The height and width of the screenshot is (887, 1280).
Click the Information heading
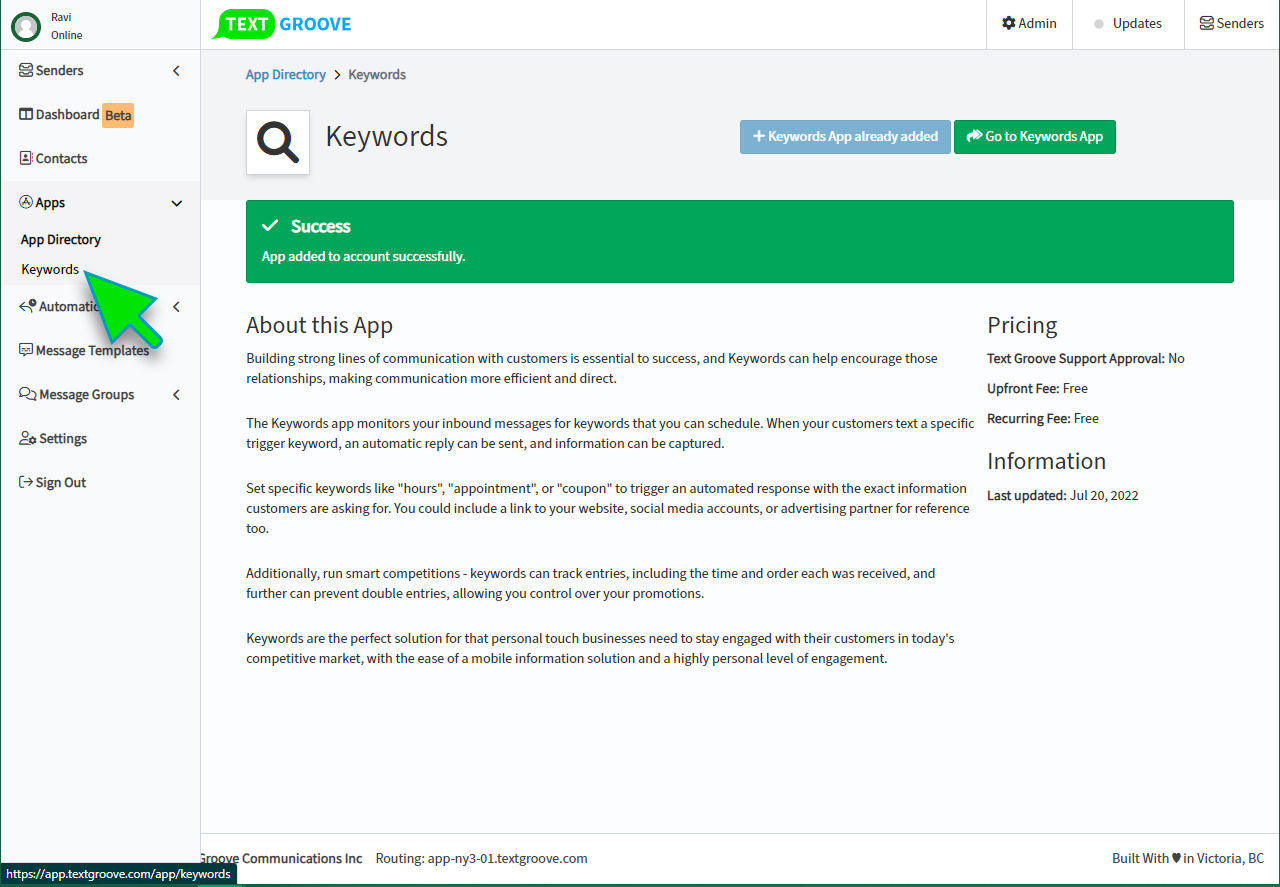point(1047,461)
